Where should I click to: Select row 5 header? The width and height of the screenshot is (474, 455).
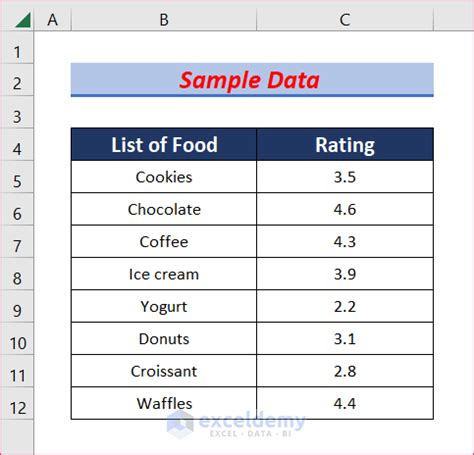point(17,177)
